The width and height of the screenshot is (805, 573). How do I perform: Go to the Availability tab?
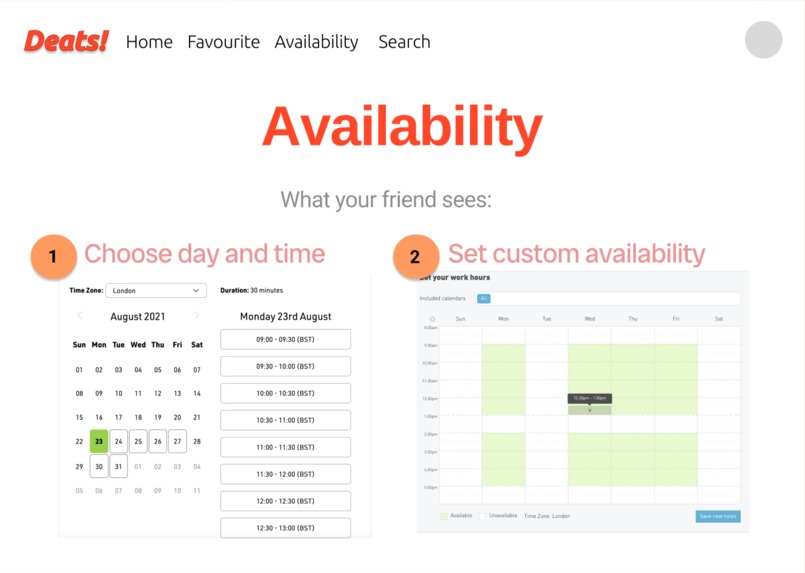pos(316,42)
